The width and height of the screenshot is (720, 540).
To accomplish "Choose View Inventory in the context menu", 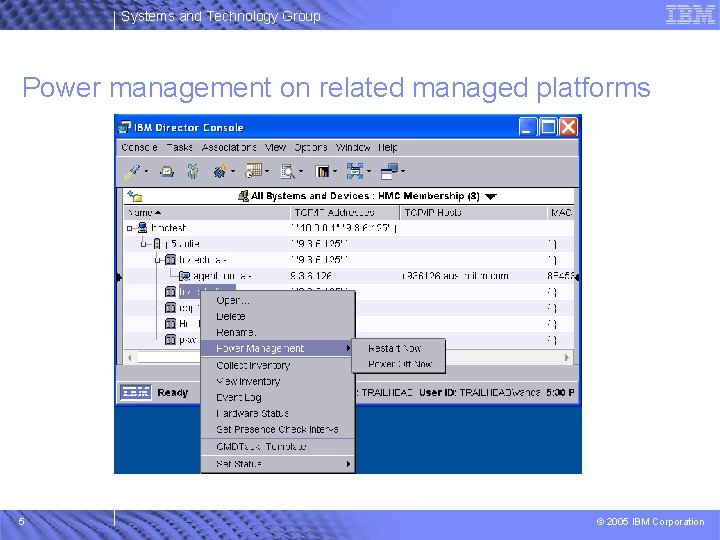I will click(x=278, y=382).
